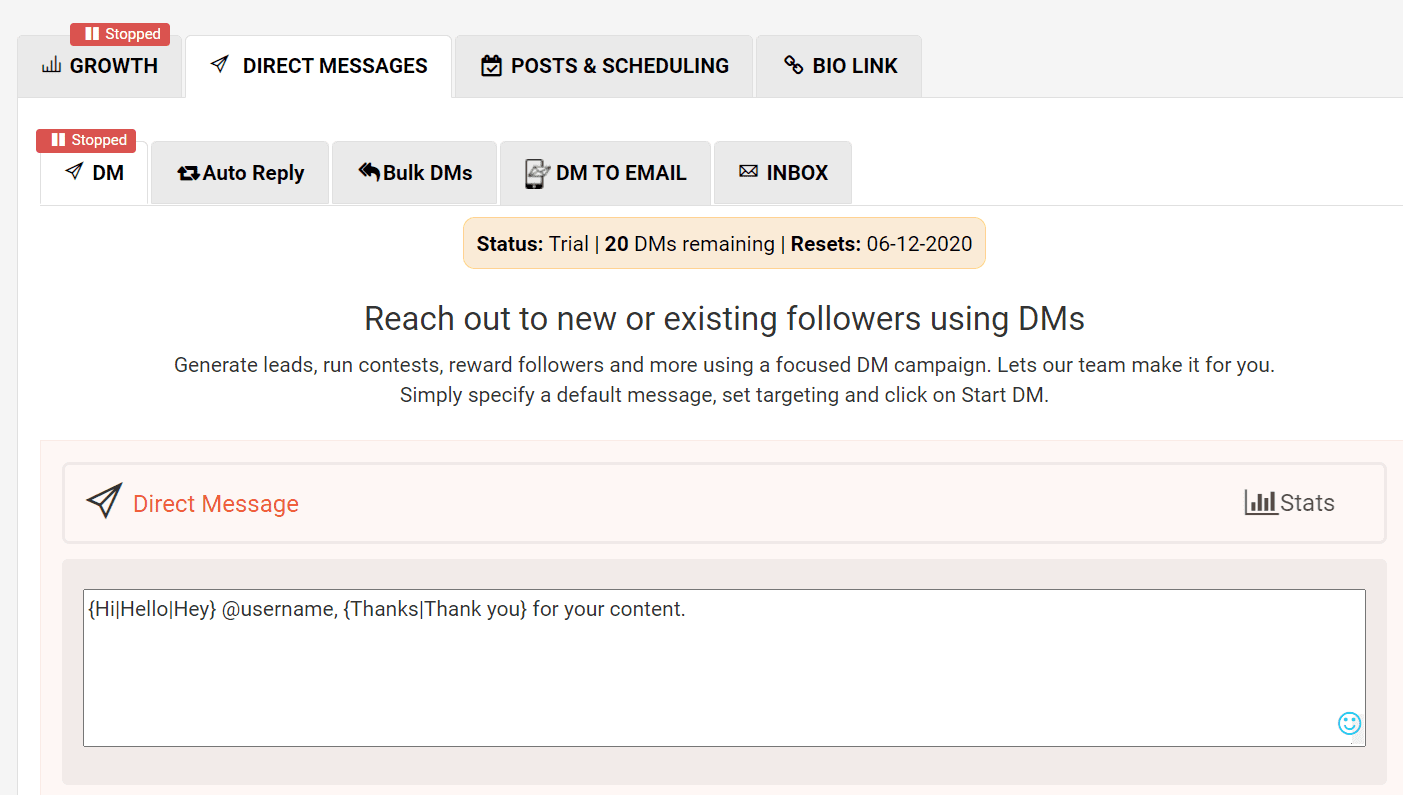Click the growth chart icon on Growth tab
The image size is (1403, 795).
(x=51, y=65)
